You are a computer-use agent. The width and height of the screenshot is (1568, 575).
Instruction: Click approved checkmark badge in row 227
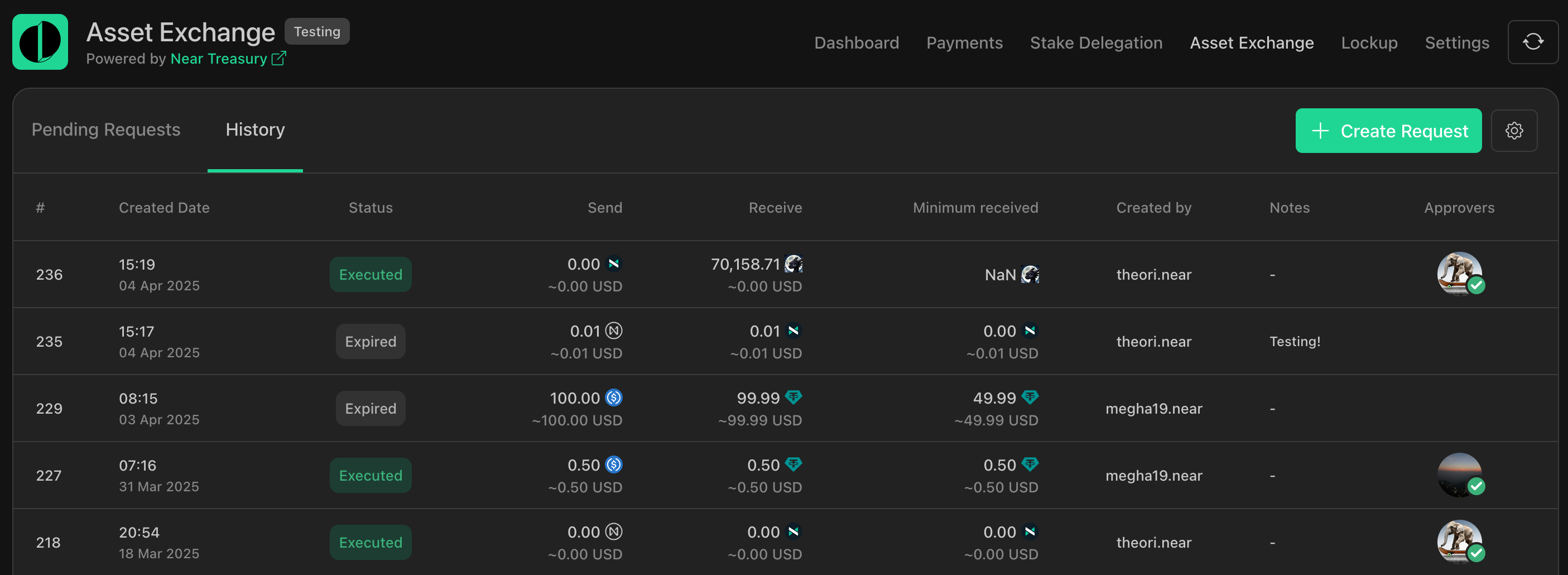pos(1476,486)
